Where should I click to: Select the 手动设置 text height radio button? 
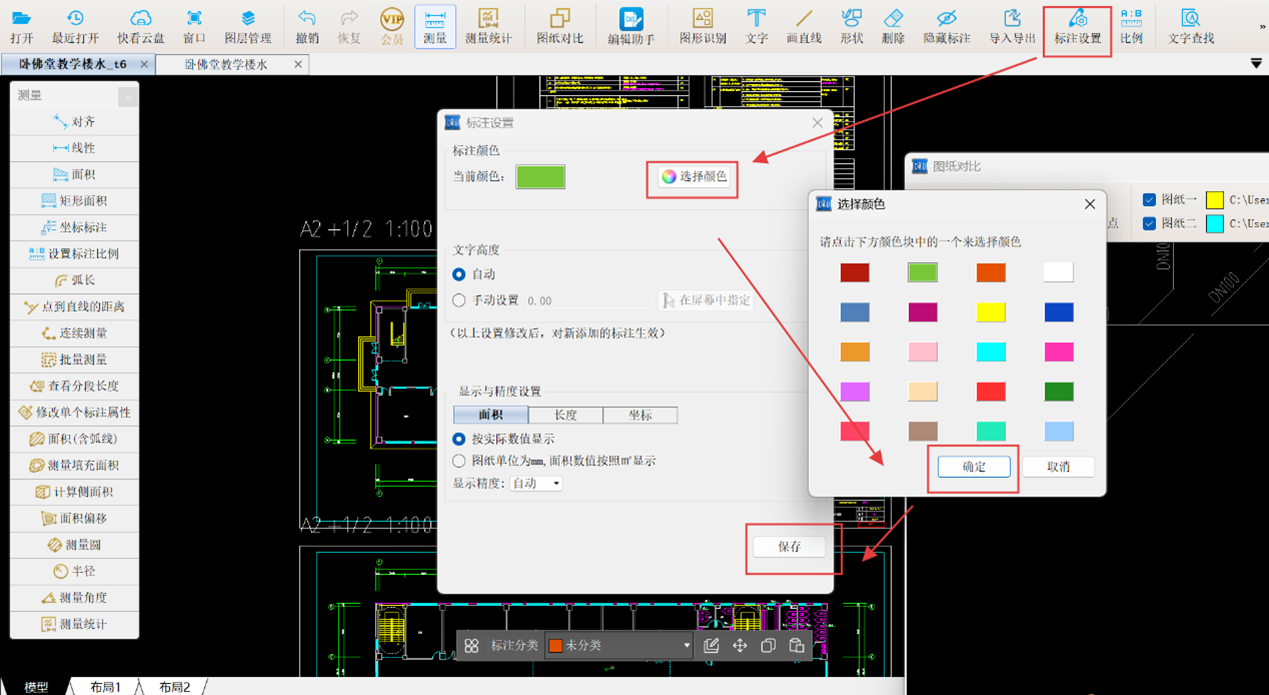point(459,300)
